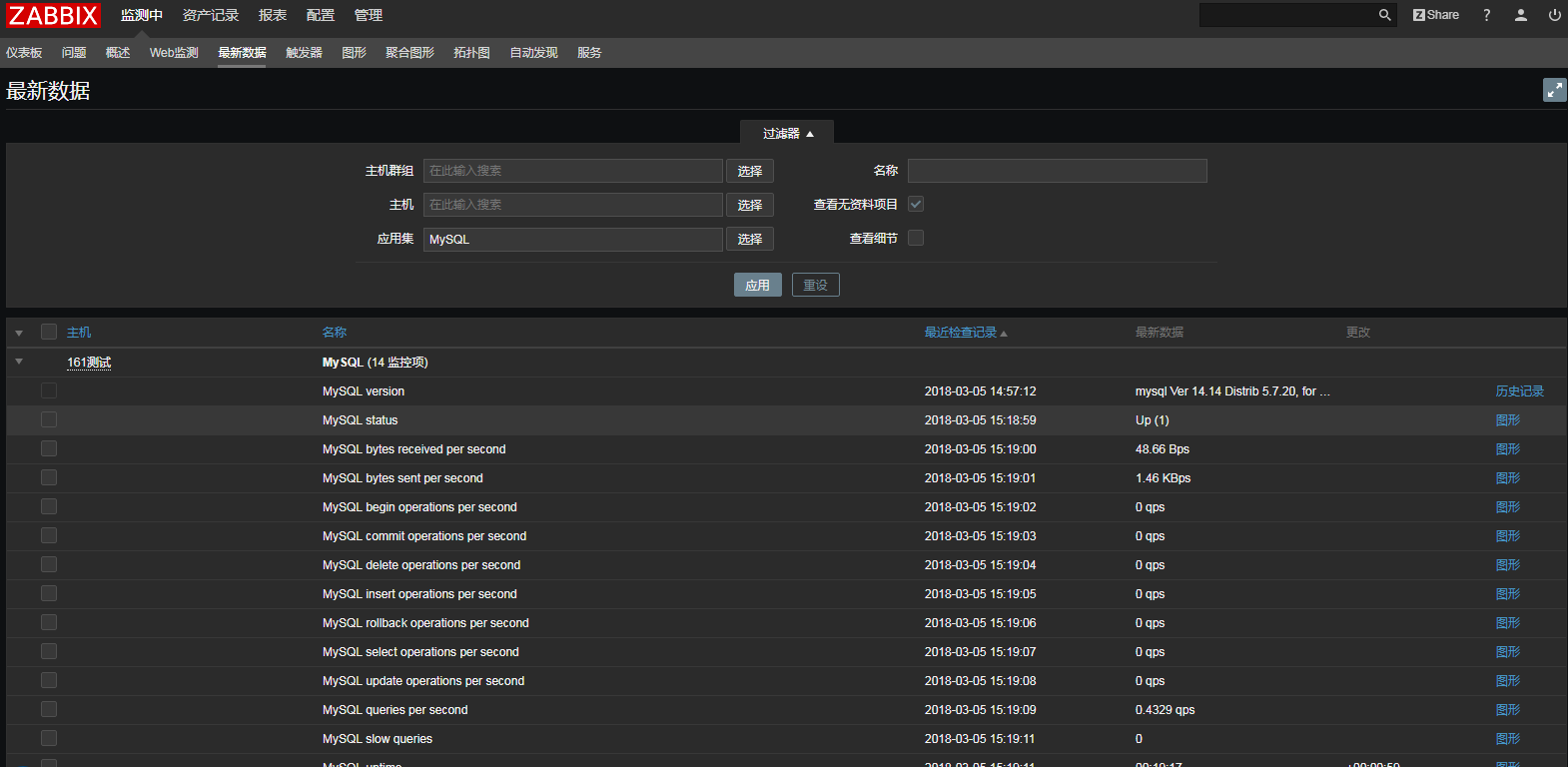The height and width of the screenshot is (767, 1568).
Task: Open the help question mark icon
Action: tap(1486, 15)
